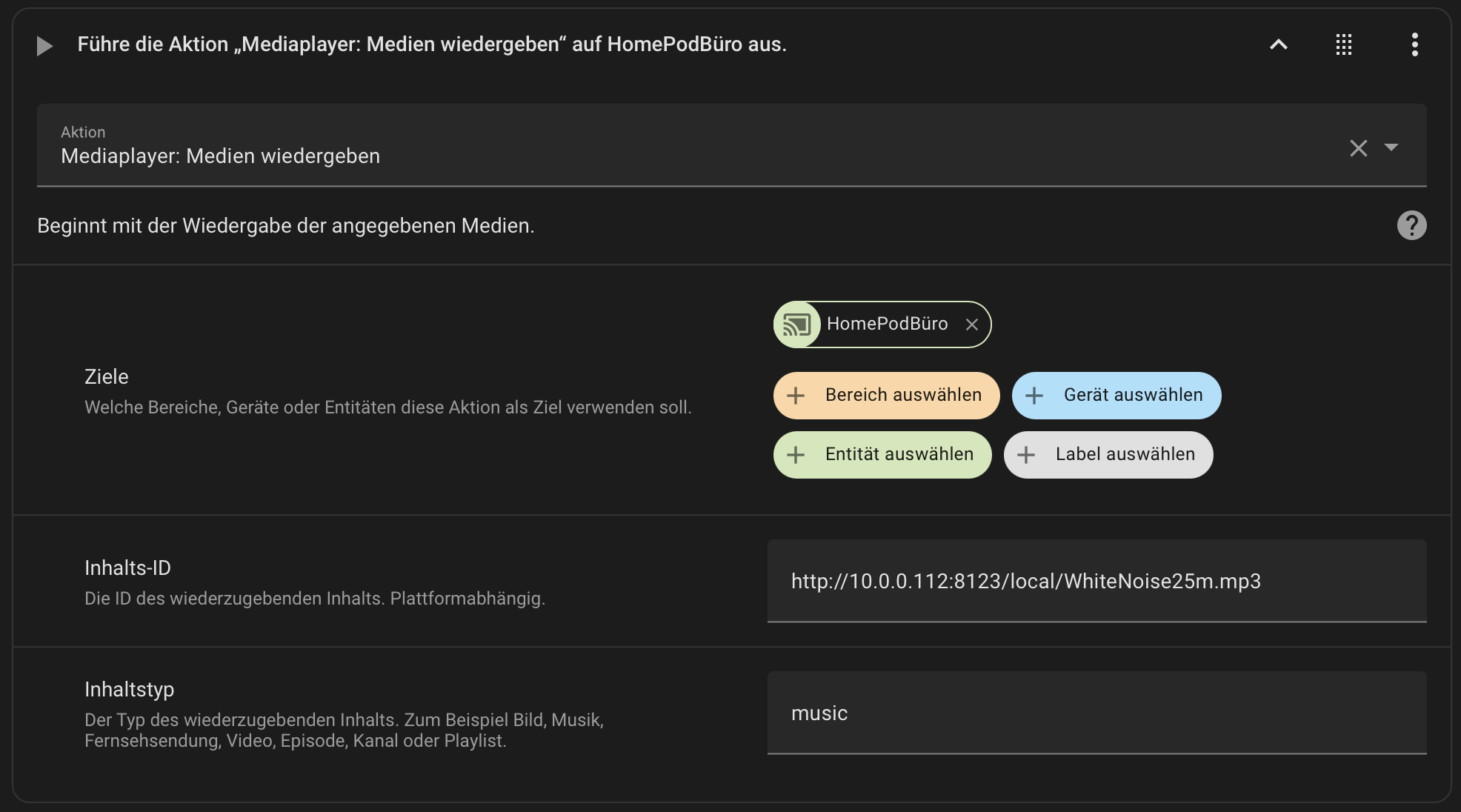
Task: Open the three-dot overflow menu
Action: (1415, 44)
